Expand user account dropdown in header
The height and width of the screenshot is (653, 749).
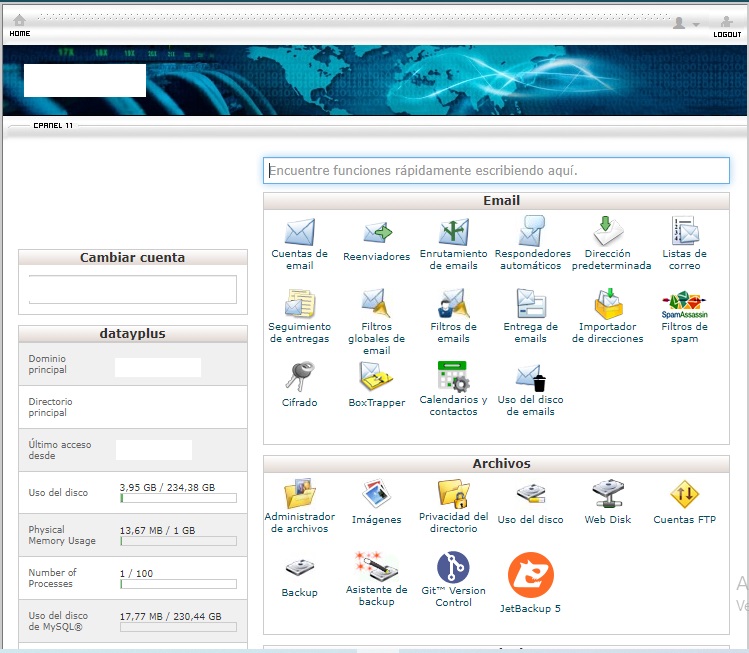(x=686, y=23)
